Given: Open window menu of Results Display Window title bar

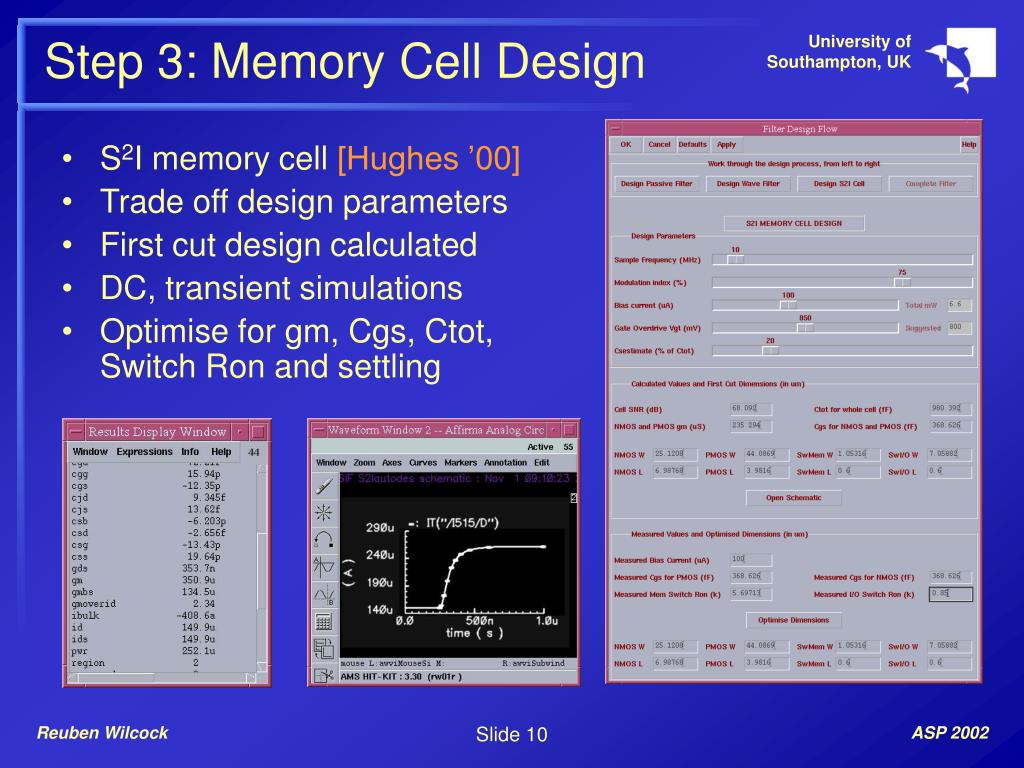Looking at the screenshot, I should coord(76,432).
